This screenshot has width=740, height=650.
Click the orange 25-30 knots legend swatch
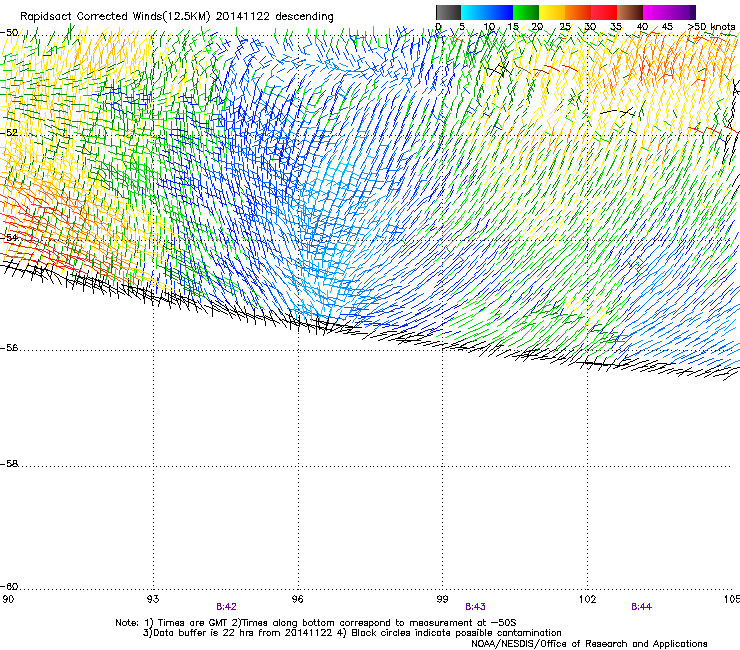578,12
